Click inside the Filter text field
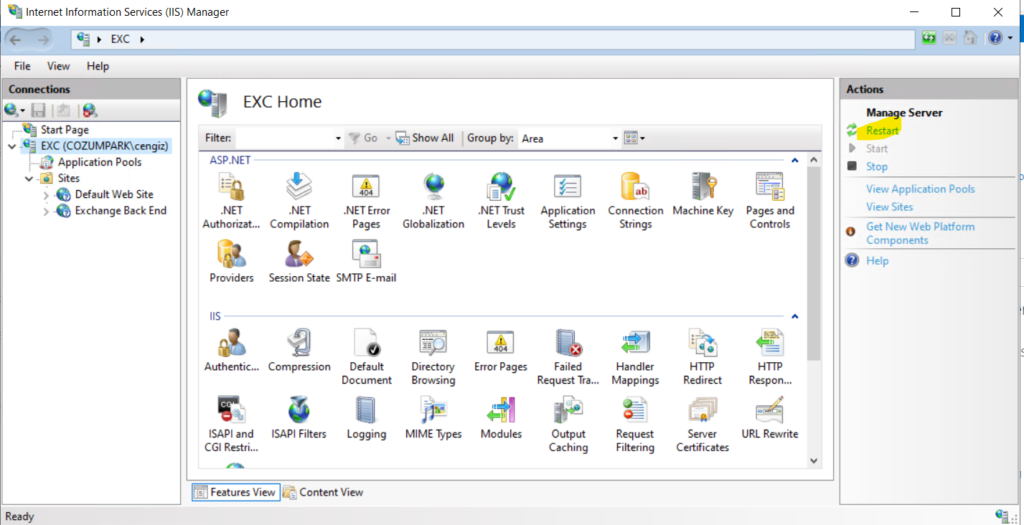The height and width of the screenshot is (525, 1024). pyautogui.click(x=284, y=138)
